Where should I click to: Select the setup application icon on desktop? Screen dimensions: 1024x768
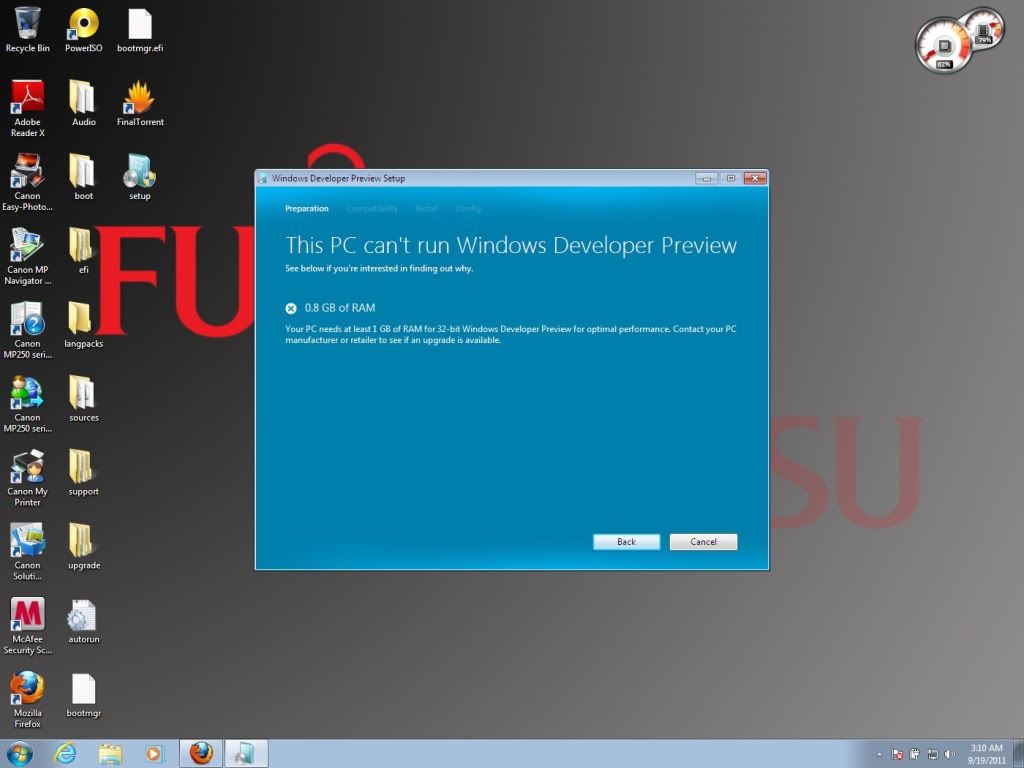tap(140, 177)
